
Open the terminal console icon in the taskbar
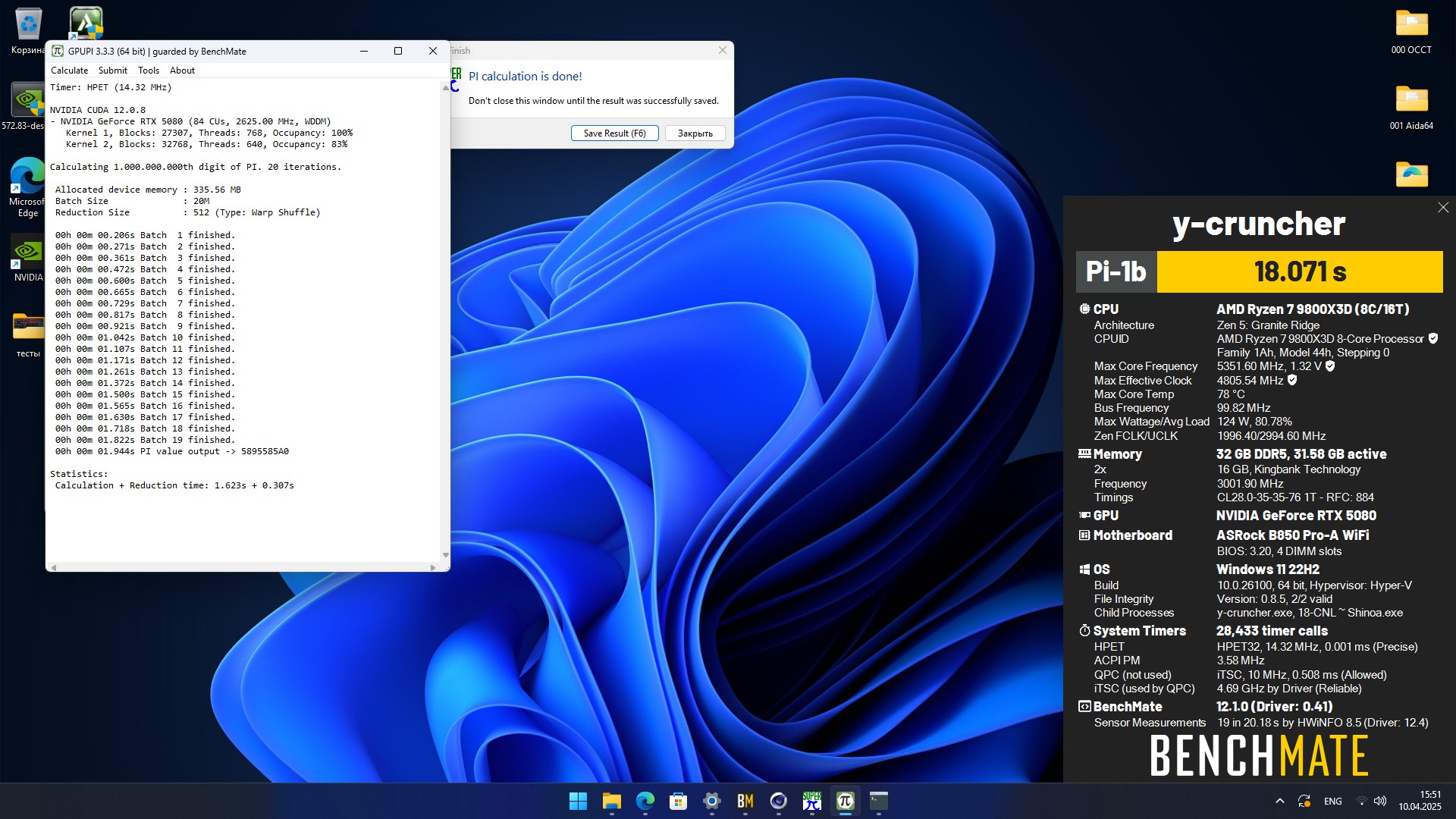(x=878, y=801)
